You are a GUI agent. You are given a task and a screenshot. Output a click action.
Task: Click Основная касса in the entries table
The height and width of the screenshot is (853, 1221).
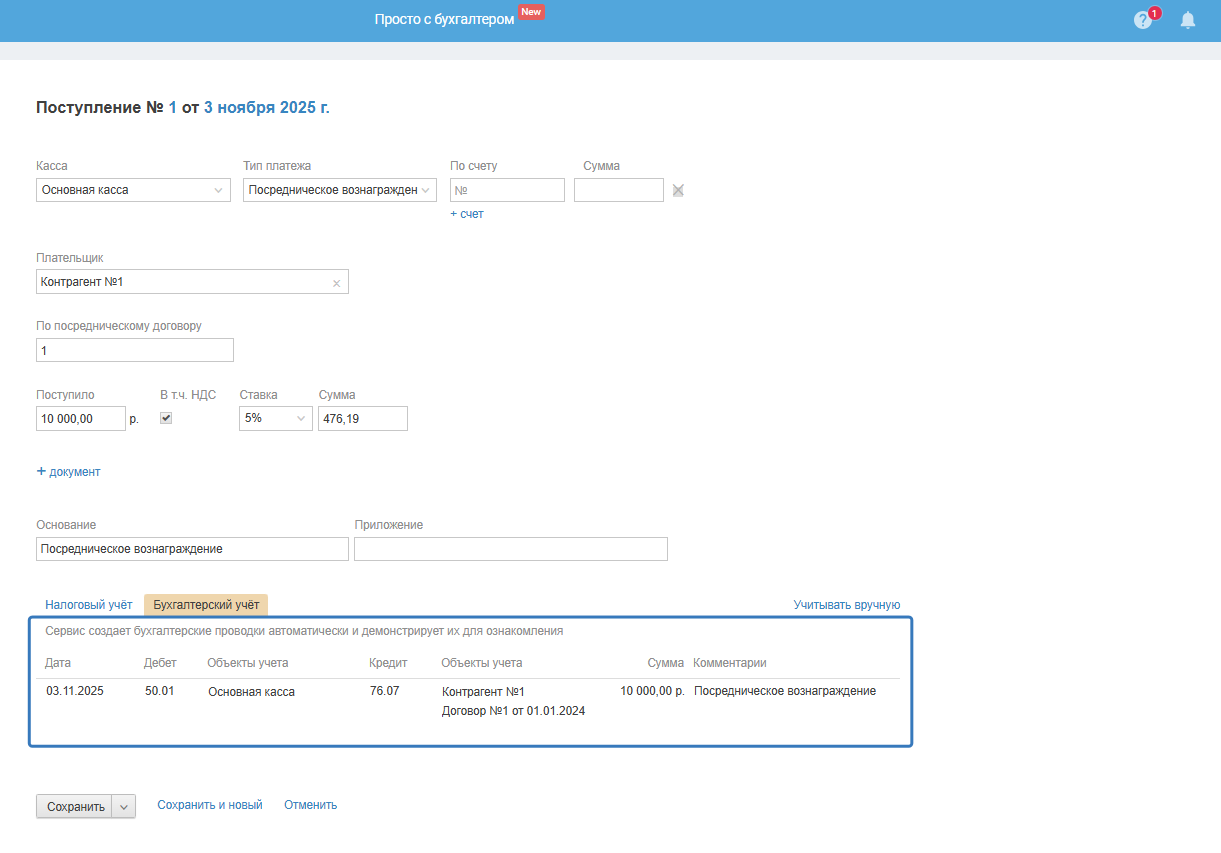coord(251,692)
